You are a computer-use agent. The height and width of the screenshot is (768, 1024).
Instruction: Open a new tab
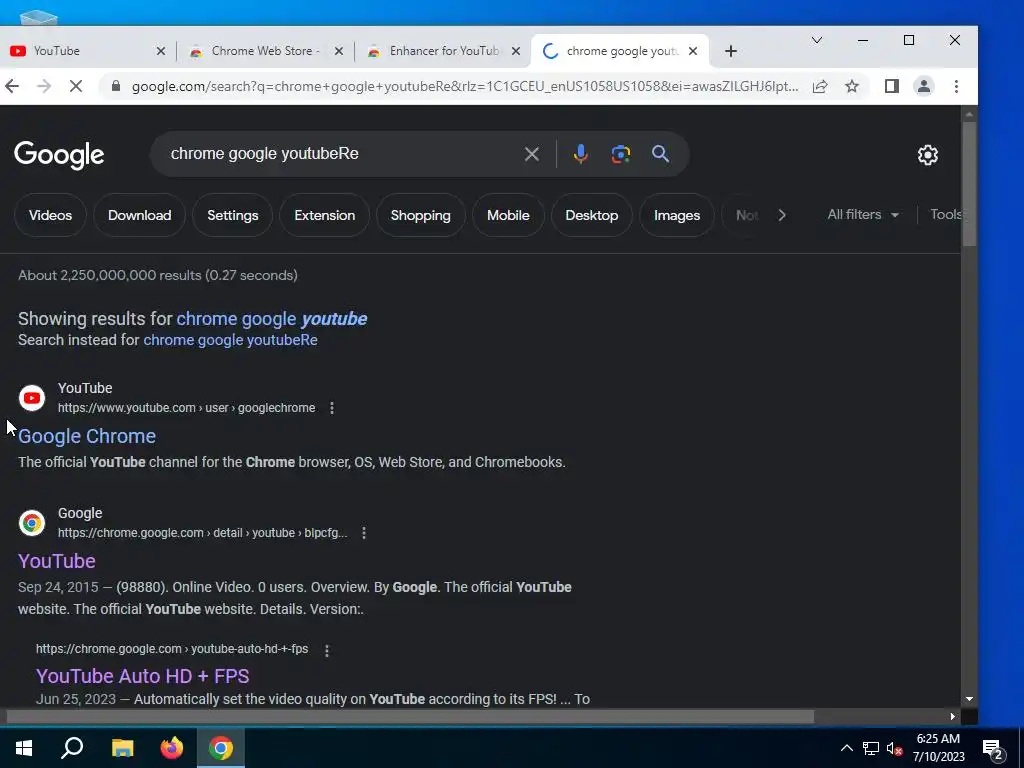(x=731, y=51)
